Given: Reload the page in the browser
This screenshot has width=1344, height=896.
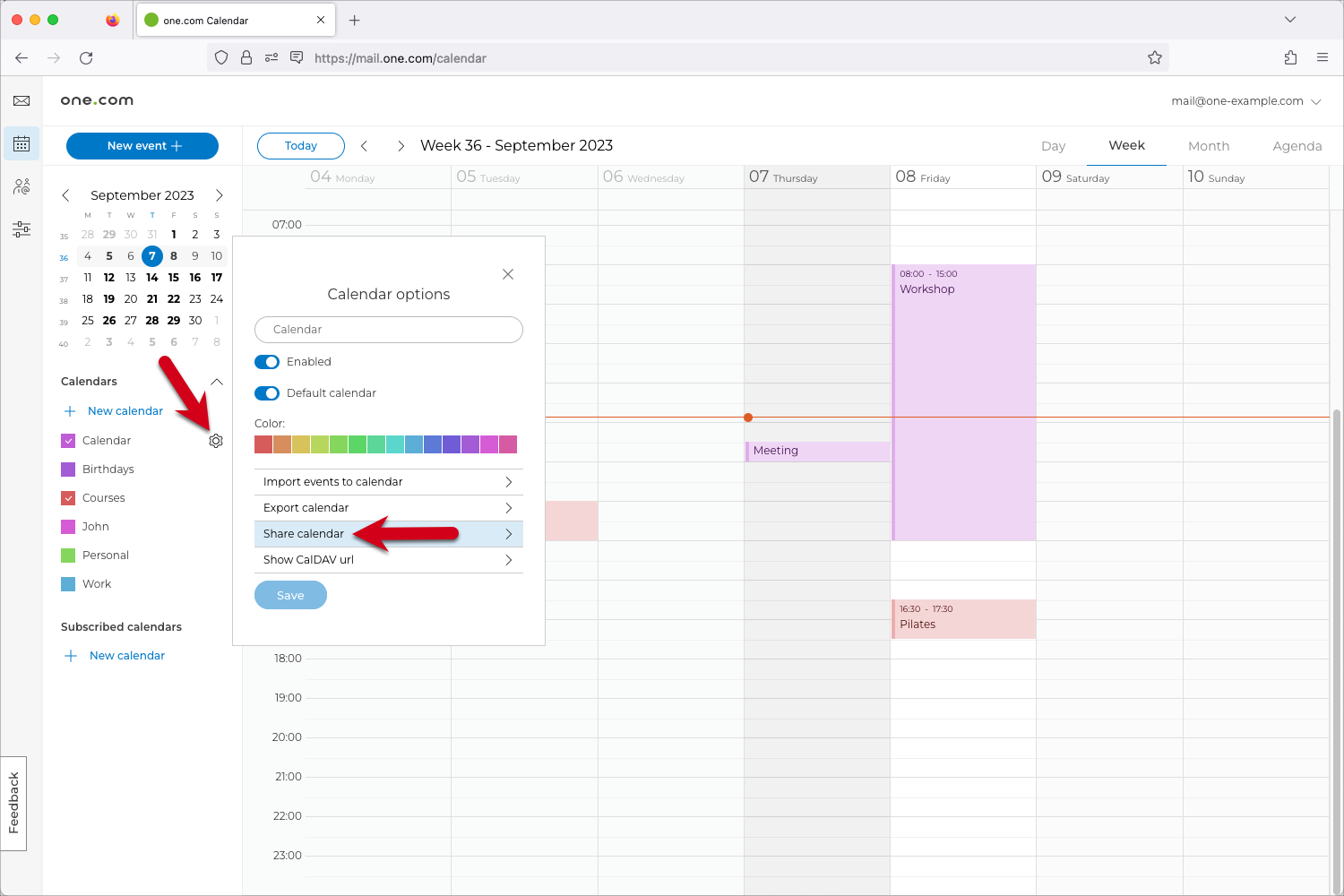Looking at the screenshot, I should 86,58.
